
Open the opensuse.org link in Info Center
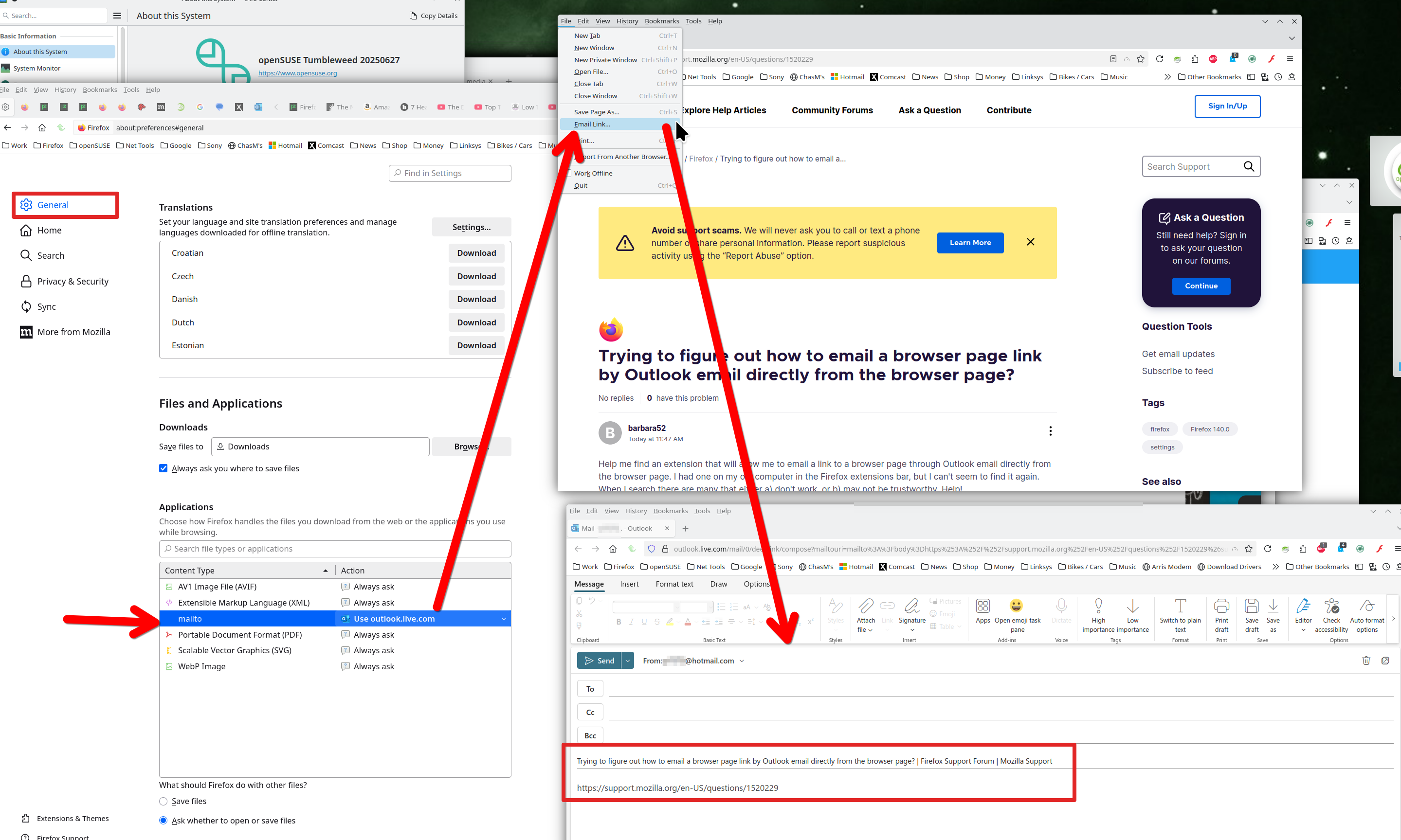pos(297,73)
